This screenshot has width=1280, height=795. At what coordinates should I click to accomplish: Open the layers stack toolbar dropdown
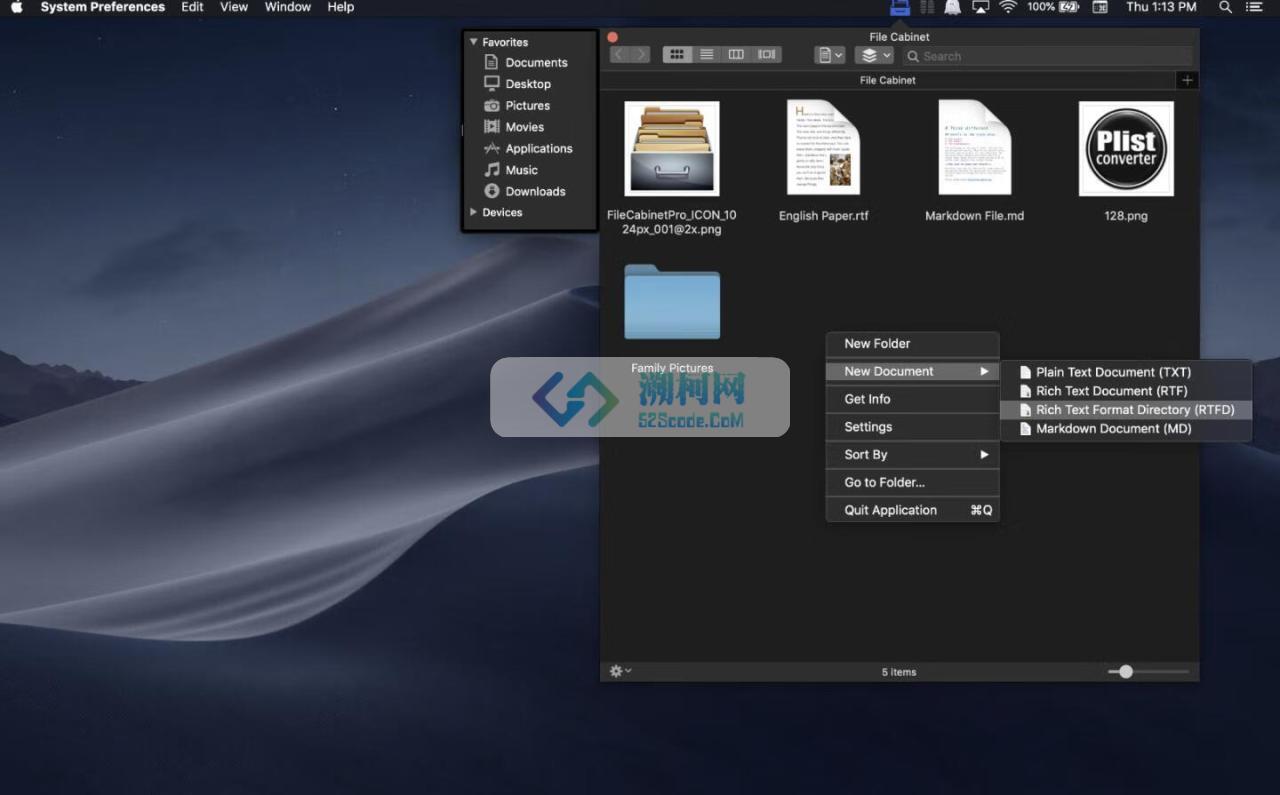(x=874, y=55)
